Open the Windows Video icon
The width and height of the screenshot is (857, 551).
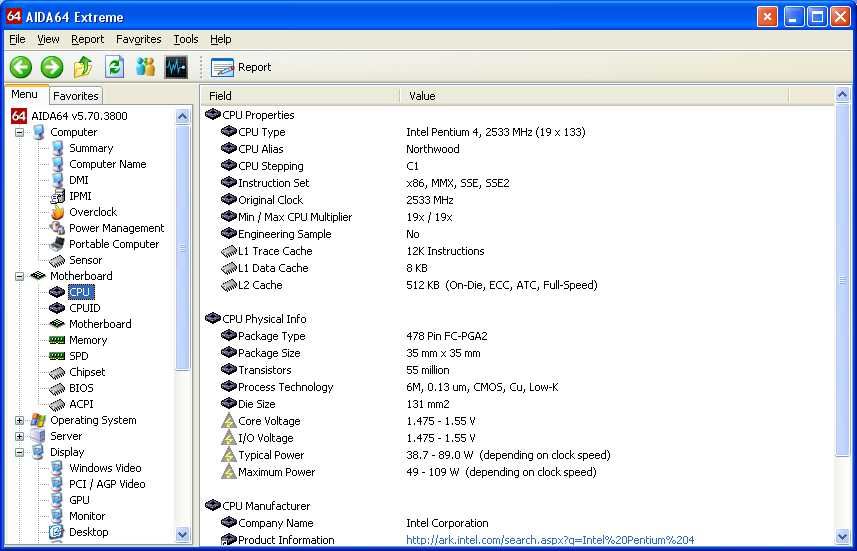[57, 468]
